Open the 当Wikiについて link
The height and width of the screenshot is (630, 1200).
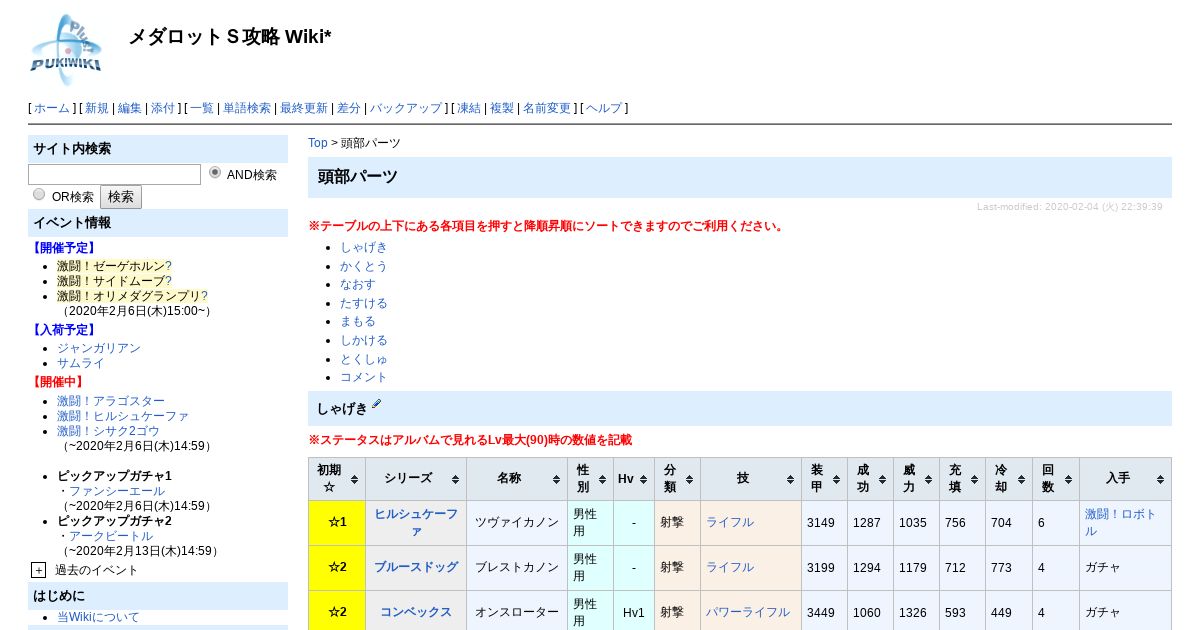coord(98,617)
